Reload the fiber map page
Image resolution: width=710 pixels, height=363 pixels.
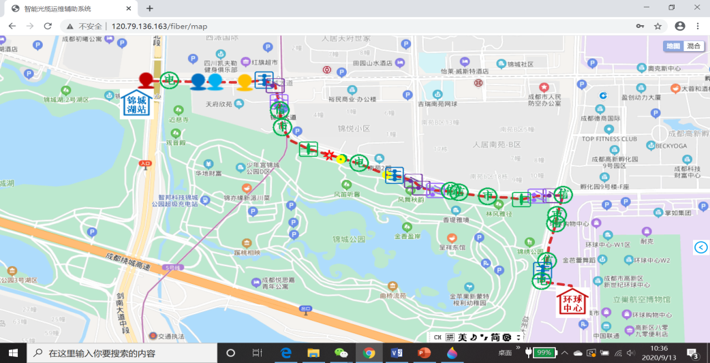tap(48, 26)
